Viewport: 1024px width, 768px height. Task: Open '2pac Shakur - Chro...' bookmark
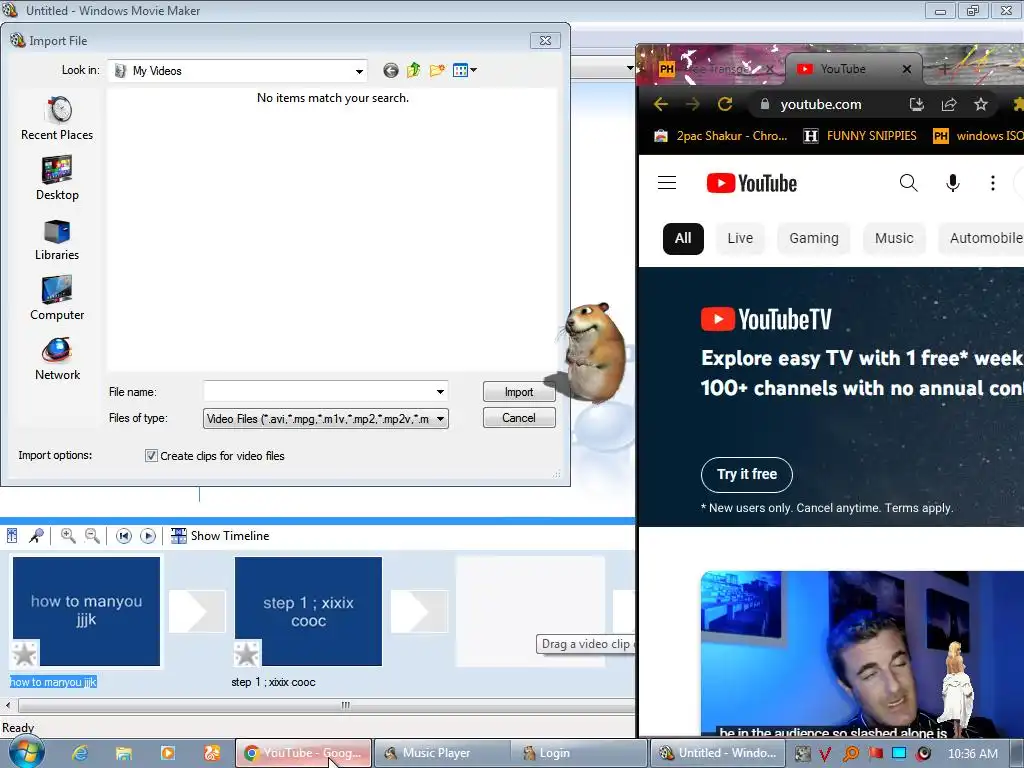[721, 136]
